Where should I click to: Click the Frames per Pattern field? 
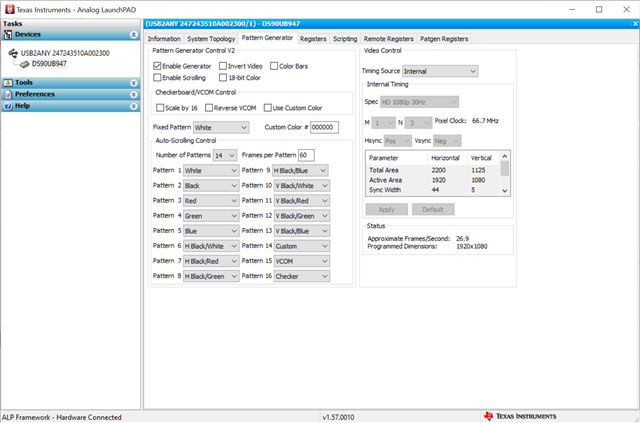[306, 155]
